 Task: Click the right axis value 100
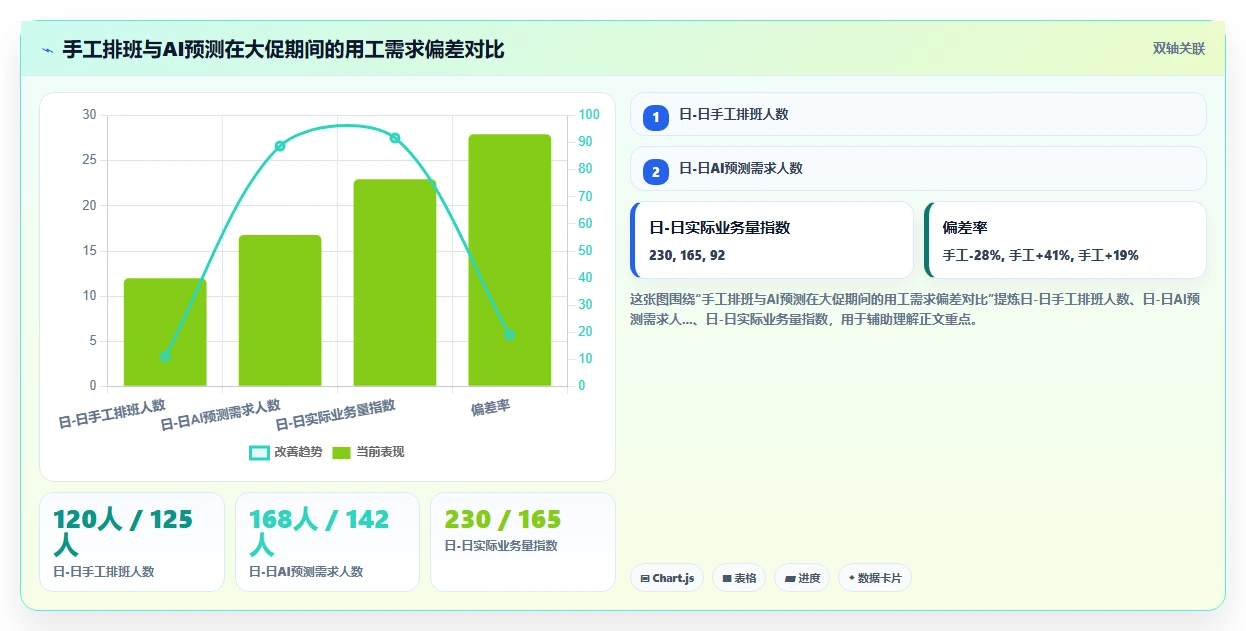589,115
